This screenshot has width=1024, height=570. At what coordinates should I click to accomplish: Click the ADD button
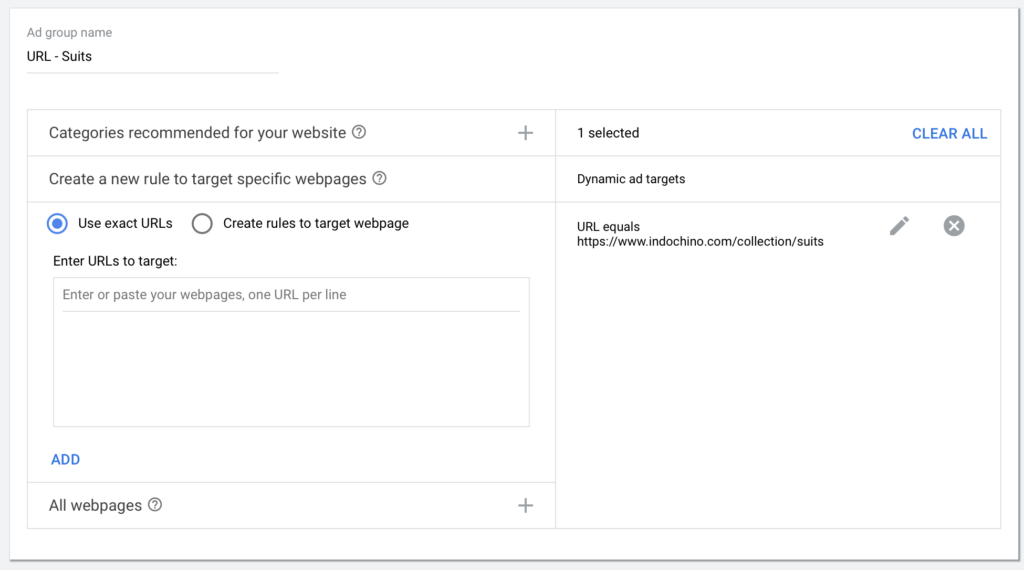pos(65,460)
